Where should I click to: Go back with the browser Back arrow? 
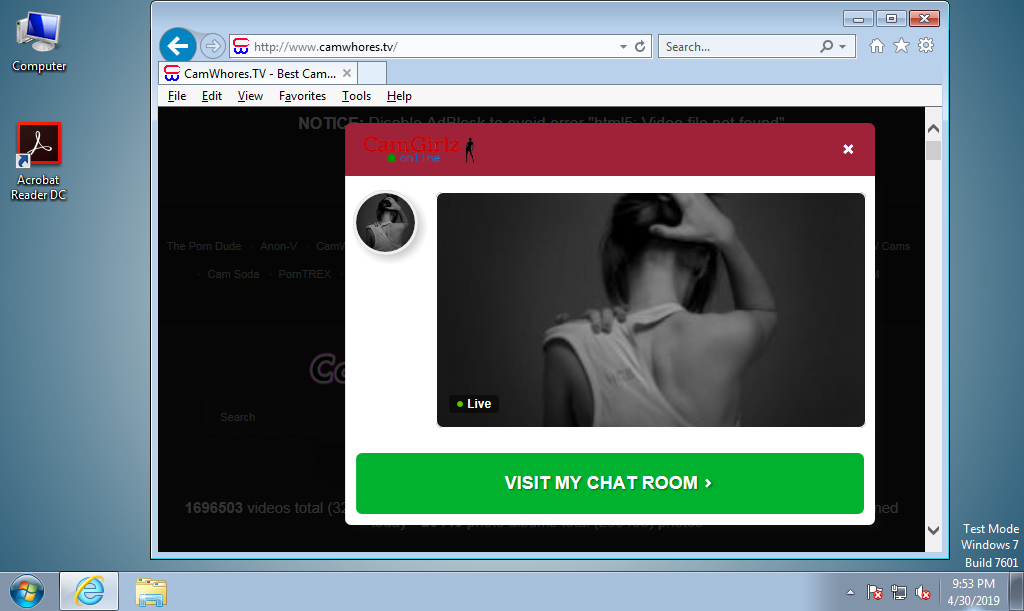pyautogui.click(x=178, y=46)
